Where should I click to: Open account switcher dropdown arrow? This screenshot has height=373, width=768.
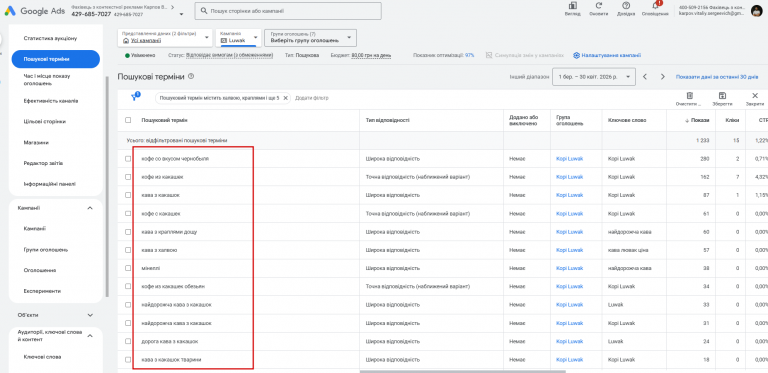[x=182, y=15]
